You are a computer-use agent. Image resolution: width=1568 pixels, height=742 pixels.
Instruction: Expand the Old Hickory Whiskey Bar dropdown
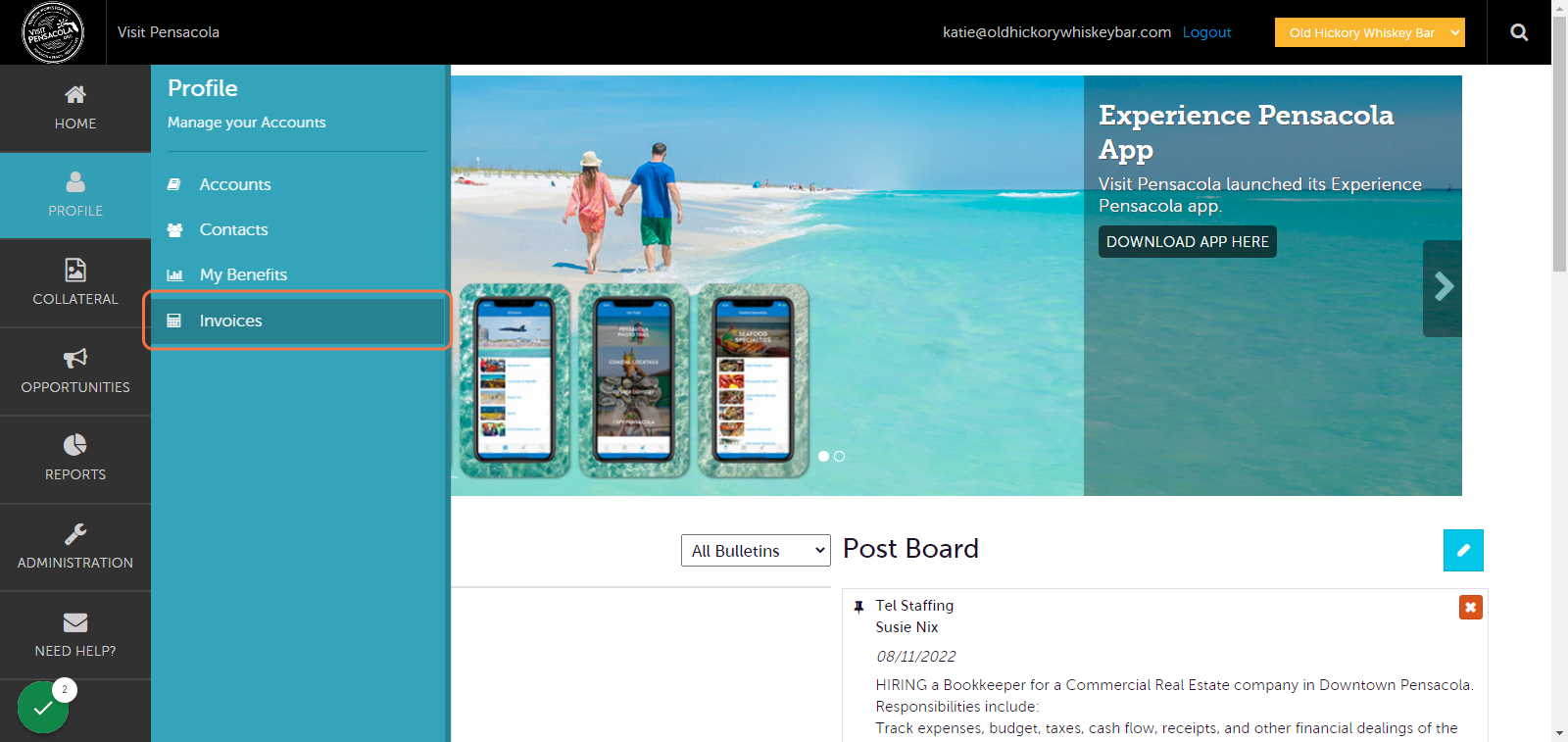click(1369, 32)
